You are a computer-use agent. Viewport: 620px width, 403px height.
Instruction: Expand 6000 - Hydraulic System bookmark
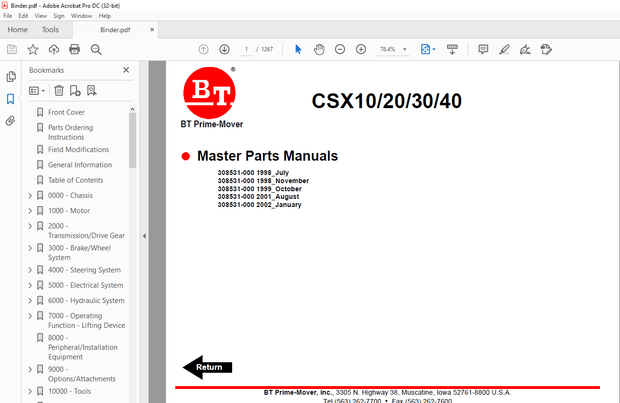point(30,301)
